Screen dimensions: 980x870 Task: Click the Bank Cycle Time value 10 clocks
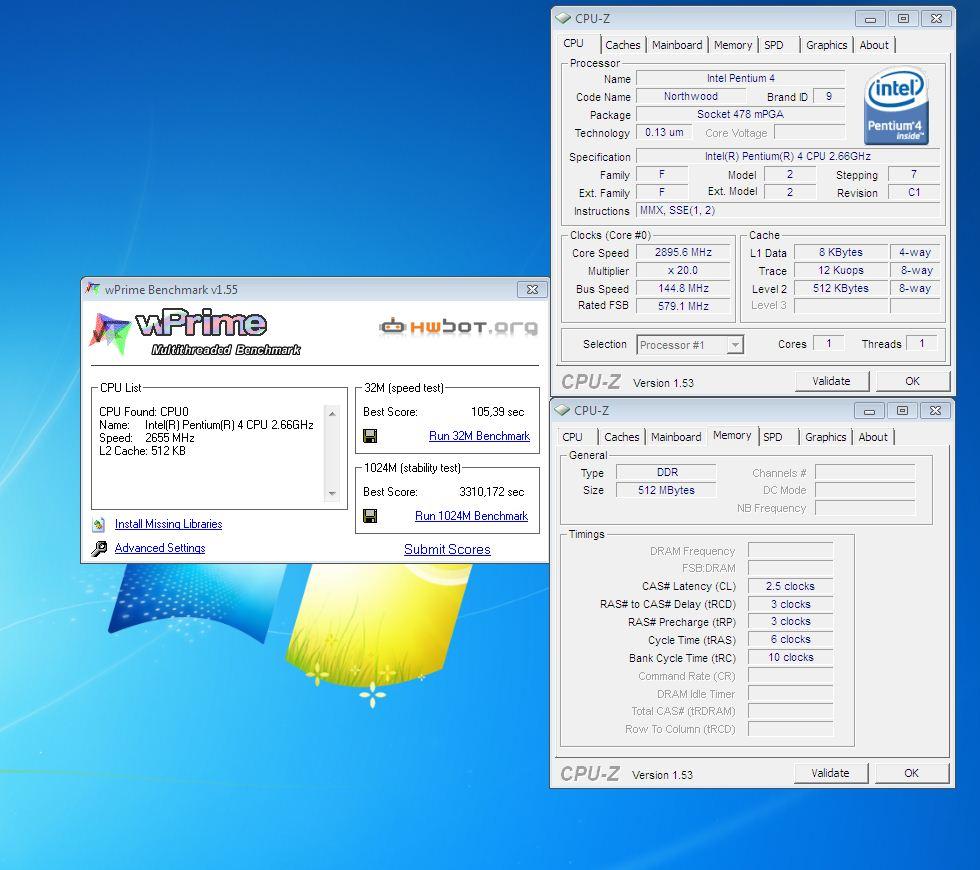pos(791,658)
